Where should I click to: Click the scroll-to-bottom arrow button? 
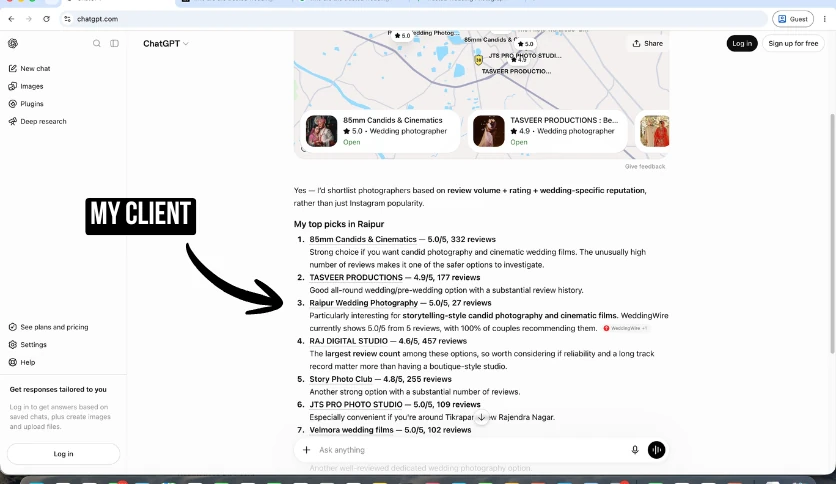point(481,417)
